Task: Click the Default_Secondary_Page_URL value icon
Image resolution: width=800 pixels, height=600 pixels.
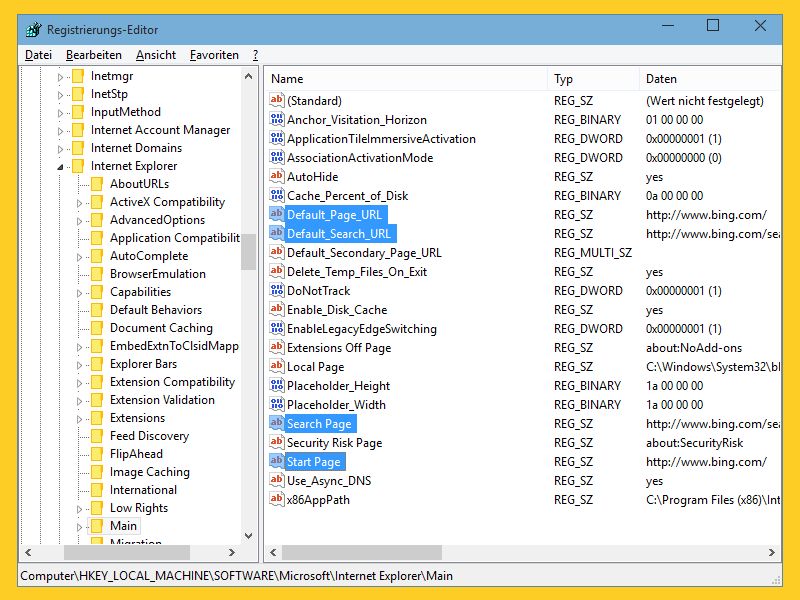Action: click(x=277, y=252)
